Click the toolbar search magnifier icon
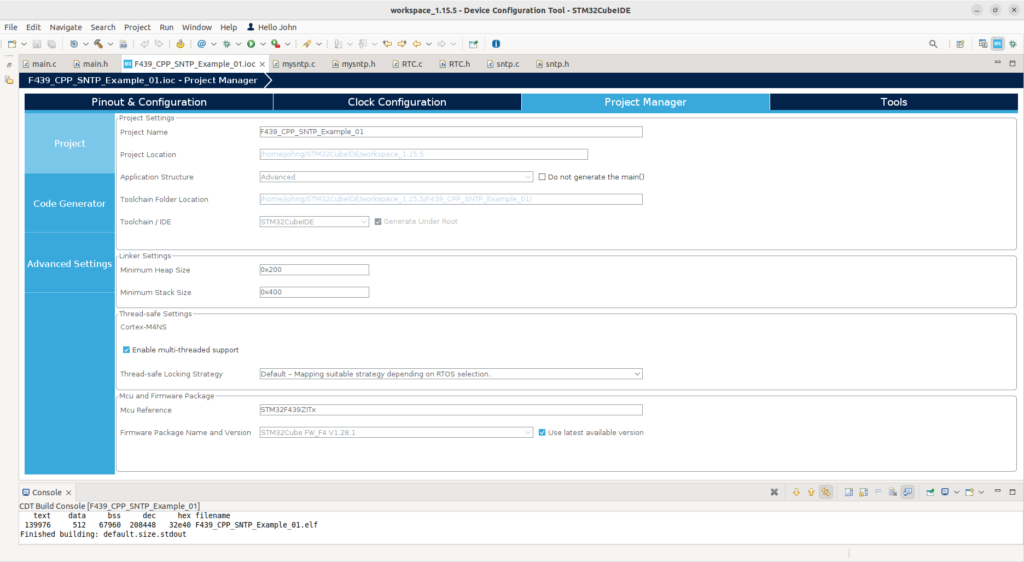This screenshot has height=562, width=1024. coord(933,44)
